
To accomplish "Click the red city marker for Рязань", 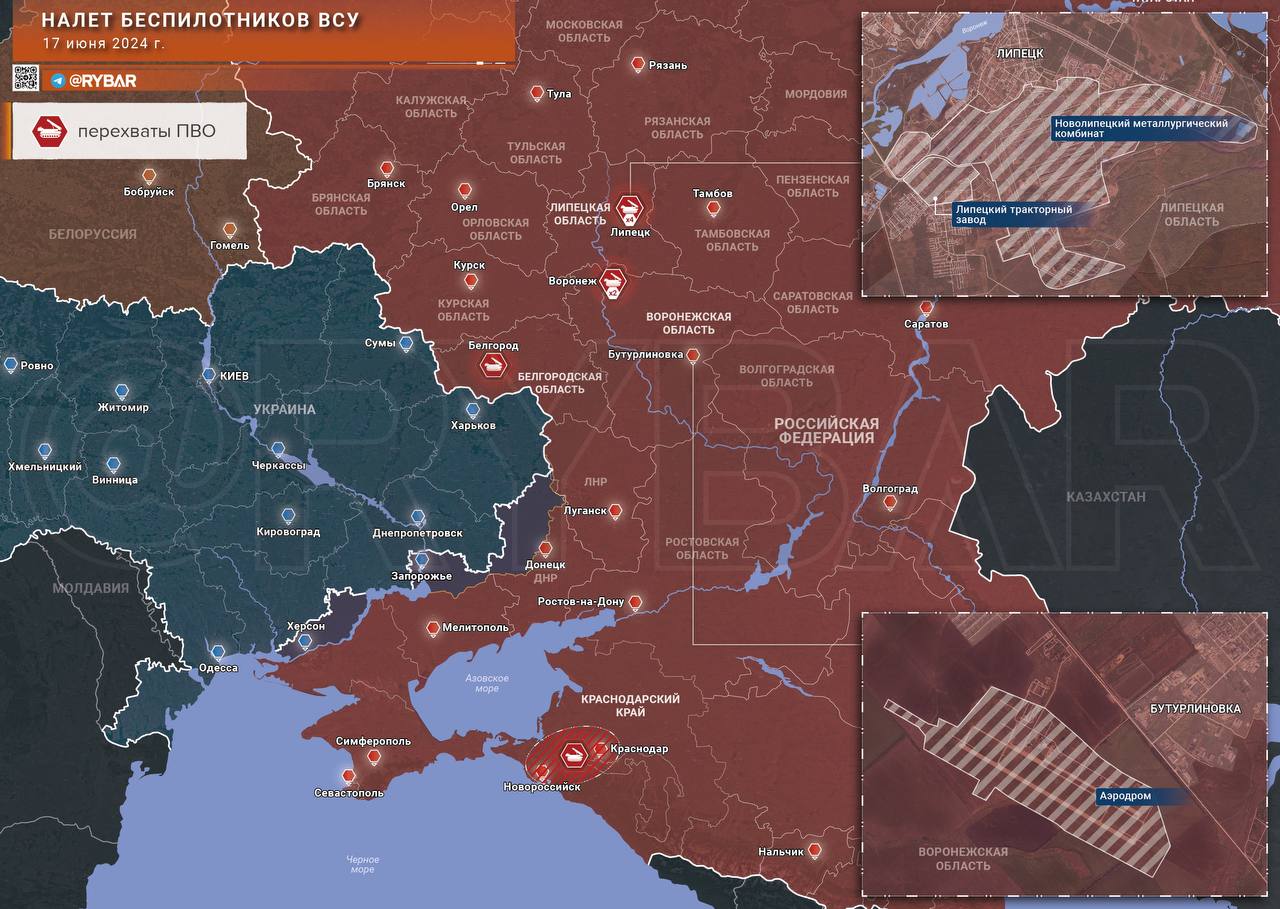I will point(638,64).
